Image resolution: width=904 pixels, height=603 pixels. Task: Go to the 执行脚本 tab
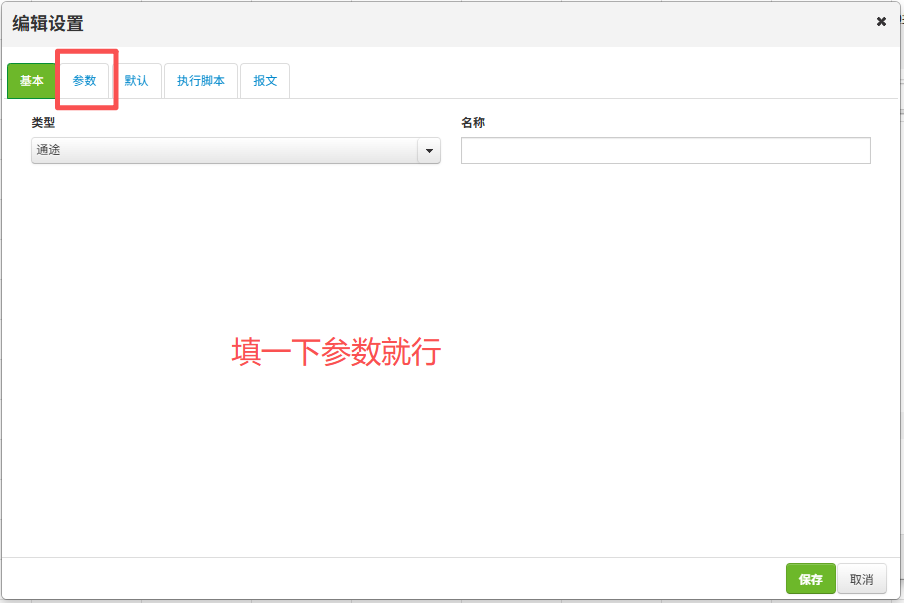(x=201, y=81)
